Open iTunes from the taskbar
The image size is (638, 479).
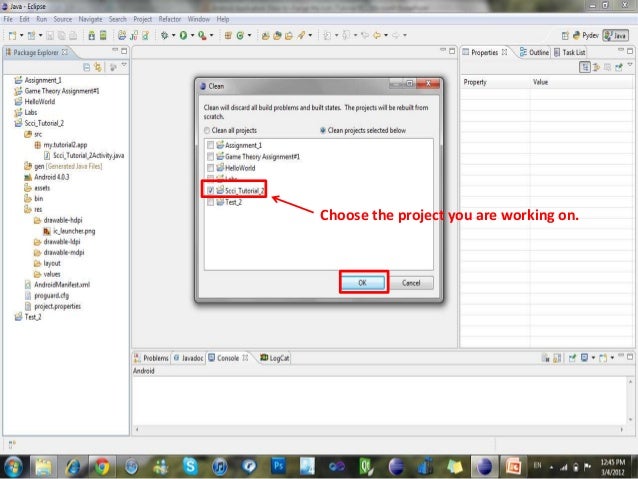[x=220, y=466]
